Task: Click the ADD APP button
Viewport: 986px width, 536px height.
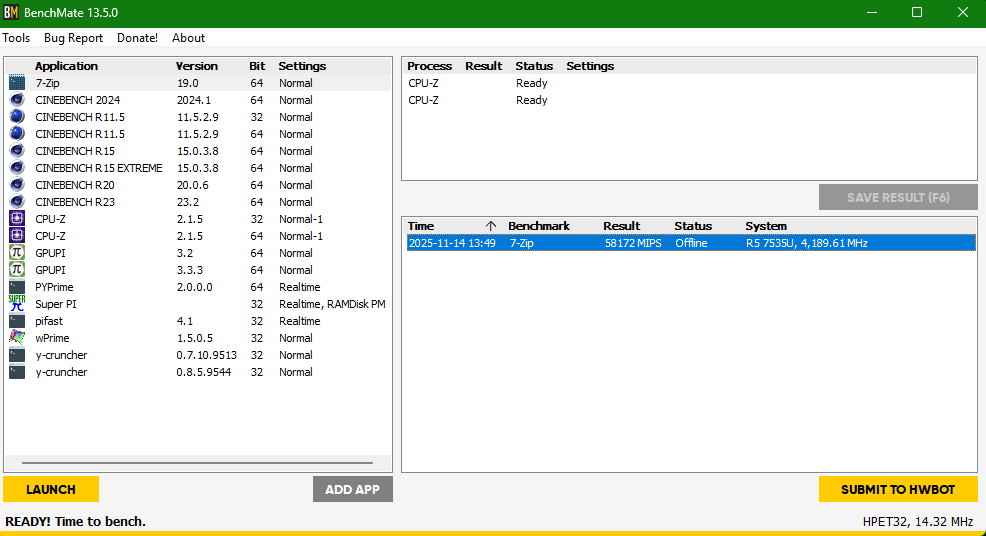Action: click(x=352, y=489)
